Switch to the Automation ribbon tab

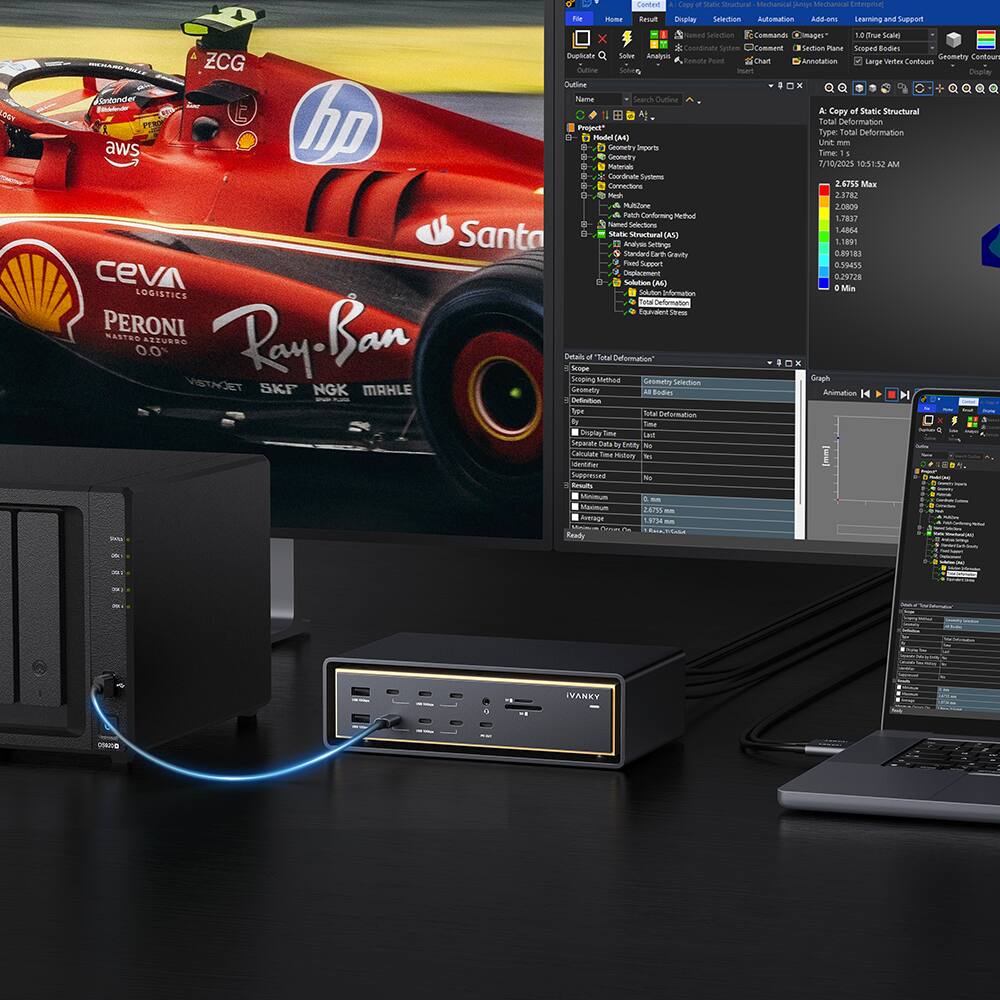click(x=776, y=19)
